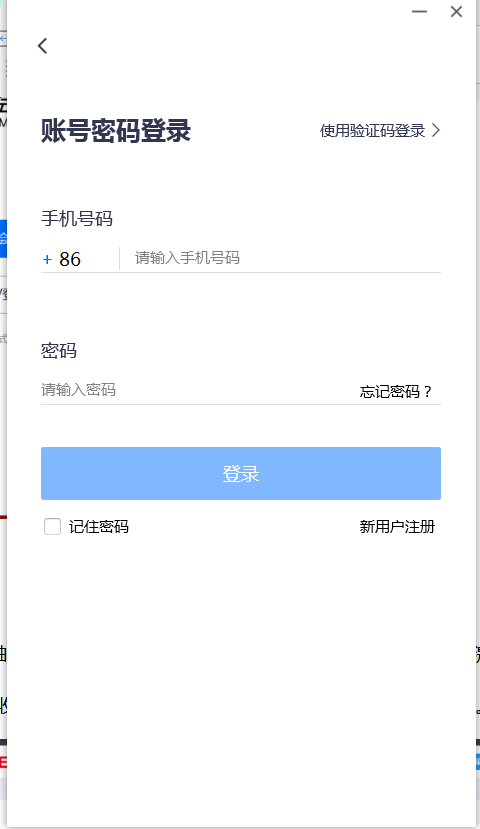
Task: Go back using the left arrow icon
Action: 43,46
